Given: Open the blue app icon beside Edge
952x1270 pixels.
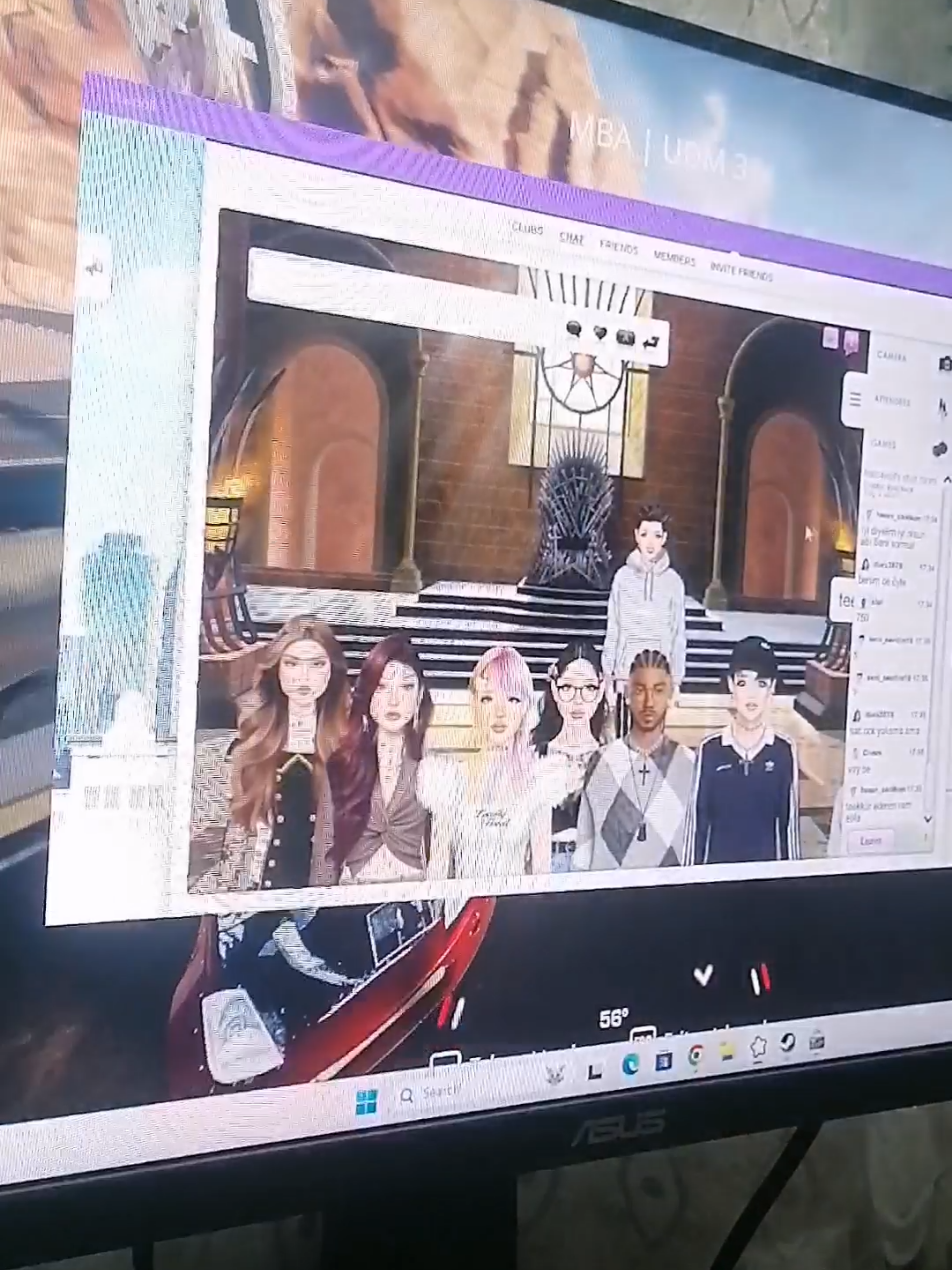Looking at the screenshot, I should [x=663, y=1060].
